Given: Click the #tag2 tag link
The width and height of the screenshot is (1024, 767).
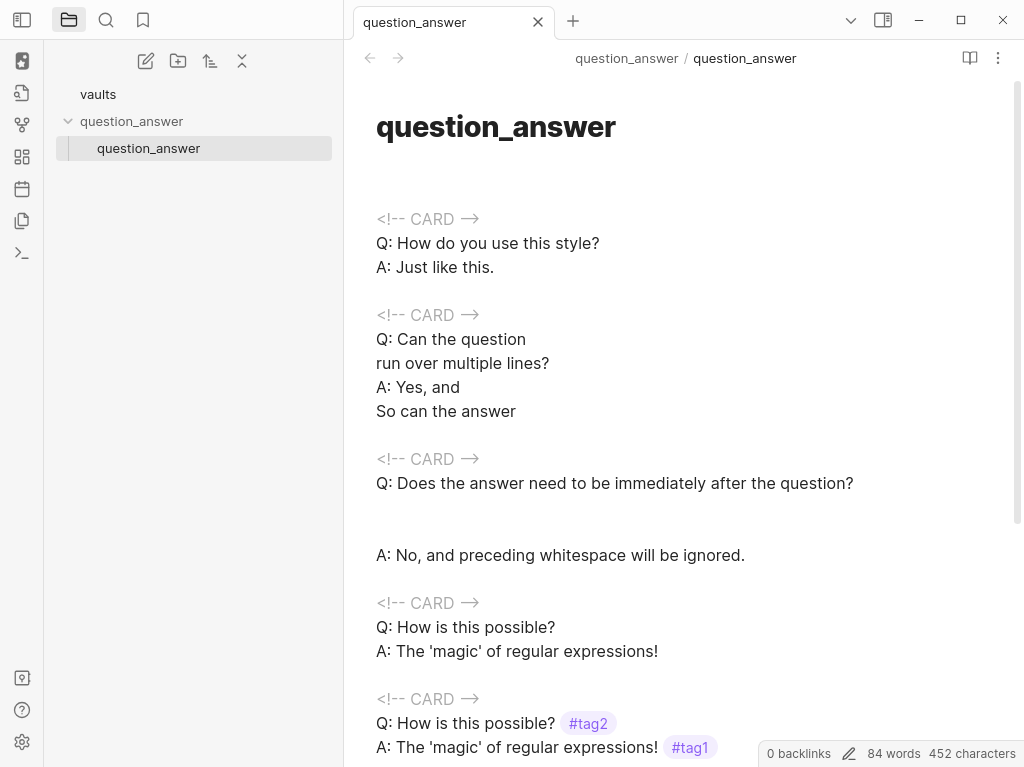Looking at the screenshot, I should 588,723.
